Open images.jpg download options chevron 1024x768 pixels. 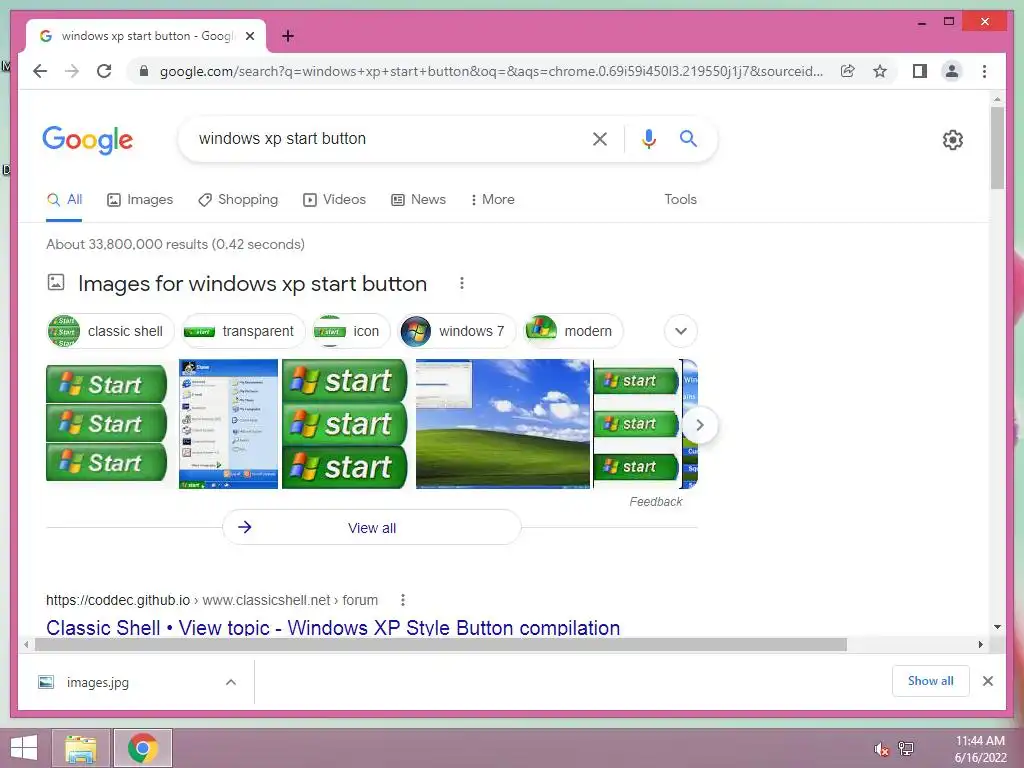[x=231, y=682]
